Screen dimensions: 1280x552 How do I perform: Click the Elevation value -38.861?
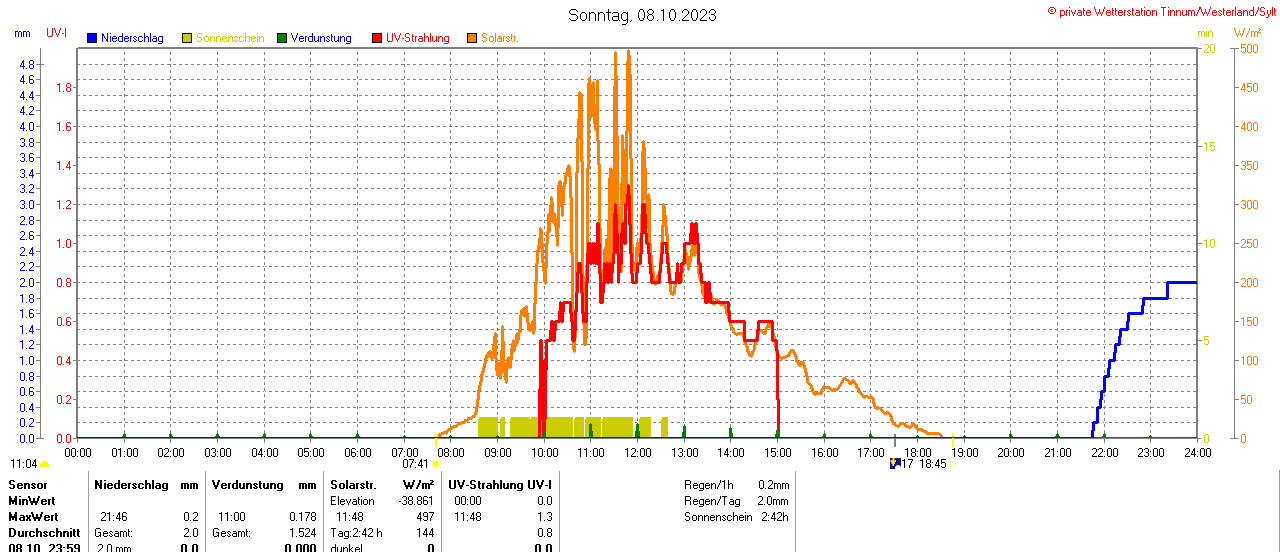[x=415, y=501]
